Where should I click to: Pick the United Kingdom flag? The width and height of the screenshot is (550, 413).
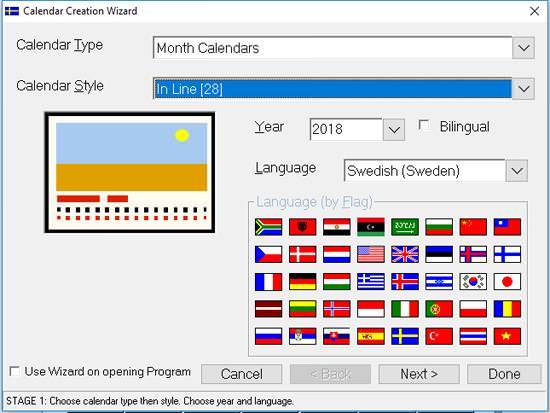coord(405,254)
